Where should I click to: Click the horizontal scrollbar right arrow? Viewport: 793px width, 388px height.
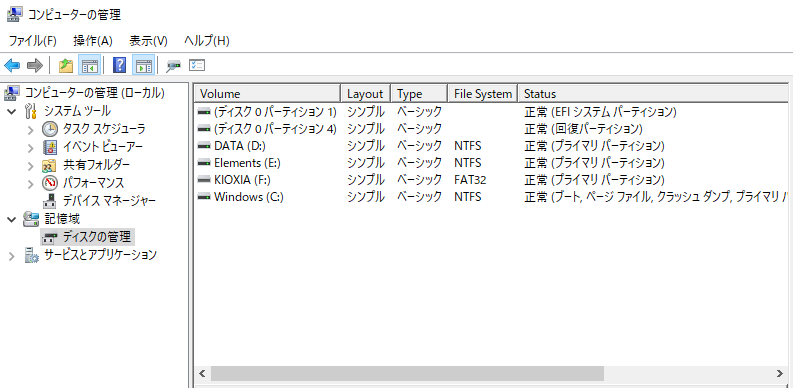coord(779,373)
